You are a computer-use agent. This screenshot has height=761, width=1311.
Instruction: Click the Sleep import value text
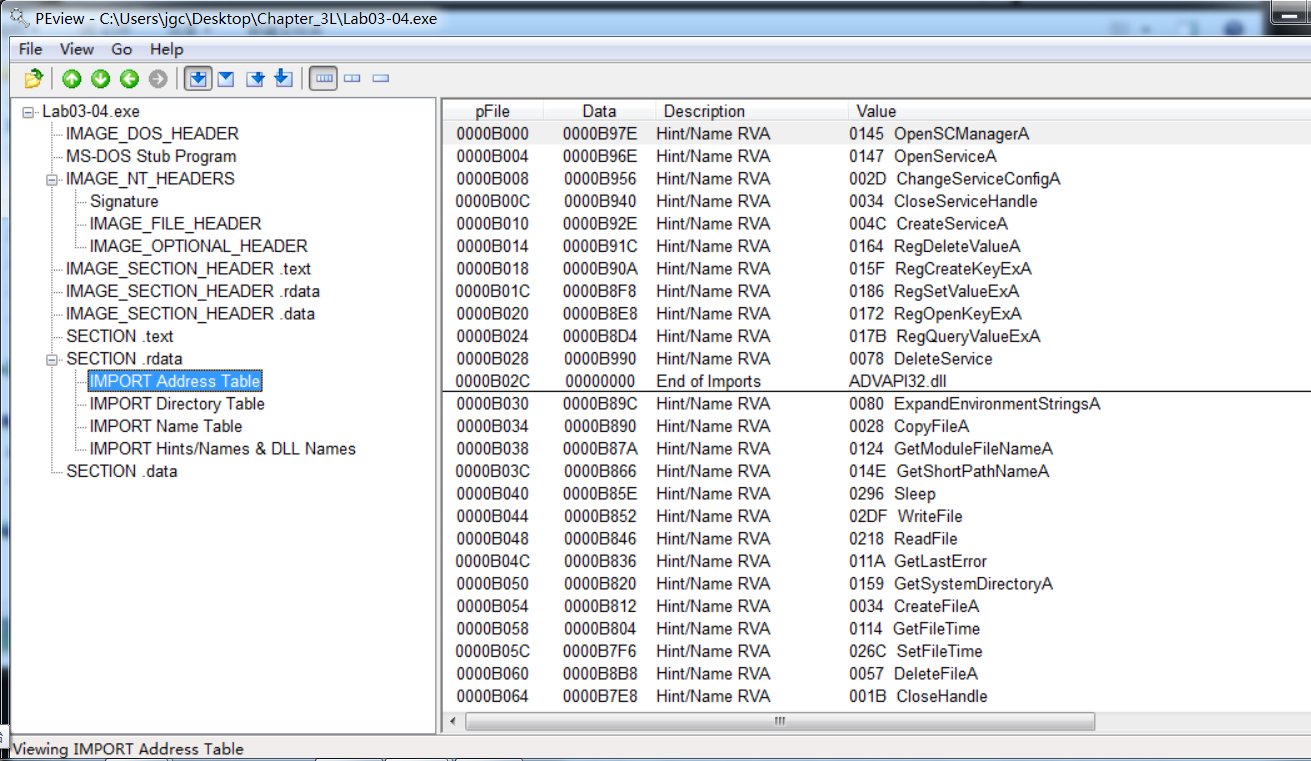(914, 494)
